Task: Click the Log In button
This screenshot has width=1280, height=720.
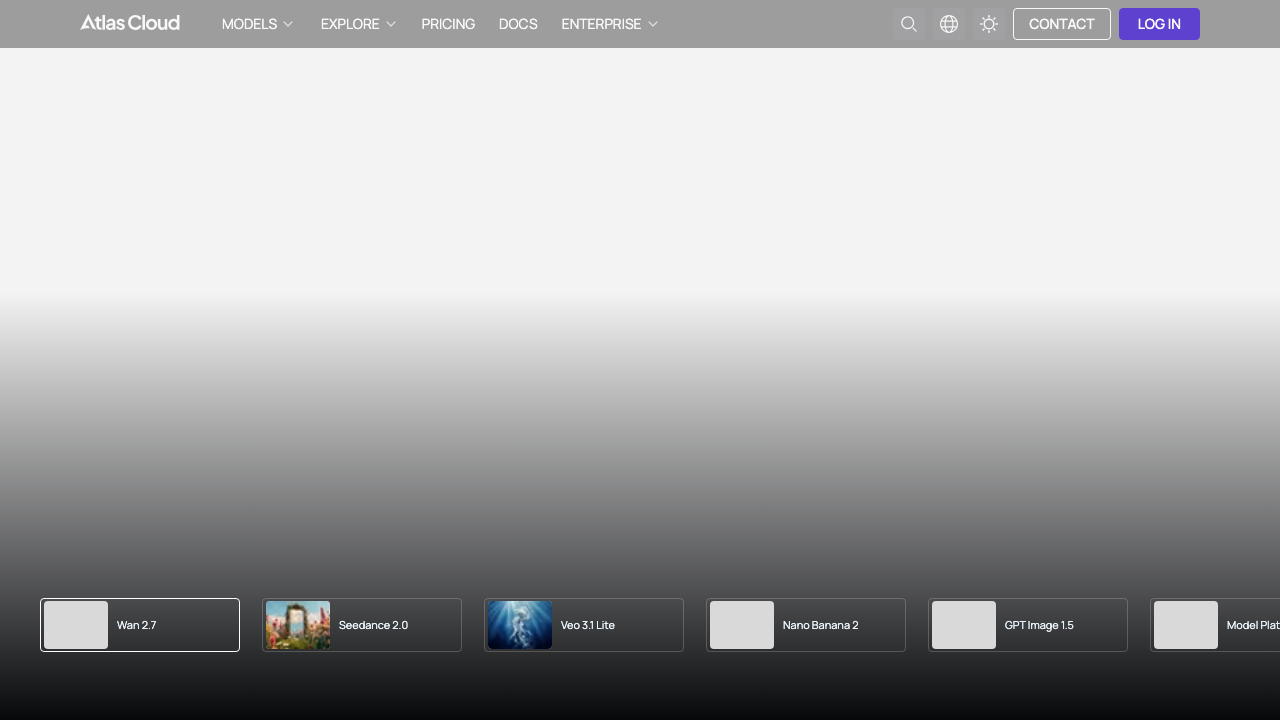Action: point(1158,24)
